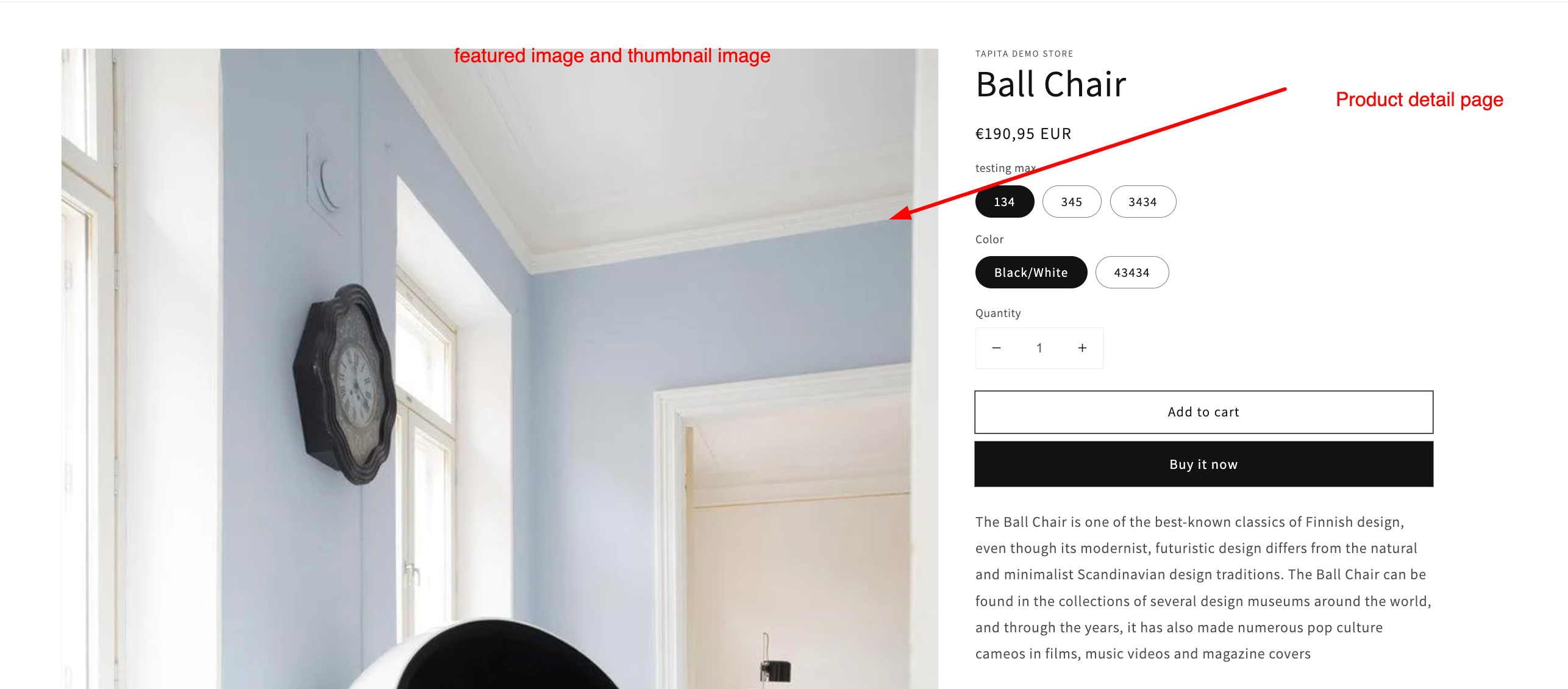Click the €190,95 EUR price text
Viewport: 1568px width, 689px height.
tap(1023, 134)
